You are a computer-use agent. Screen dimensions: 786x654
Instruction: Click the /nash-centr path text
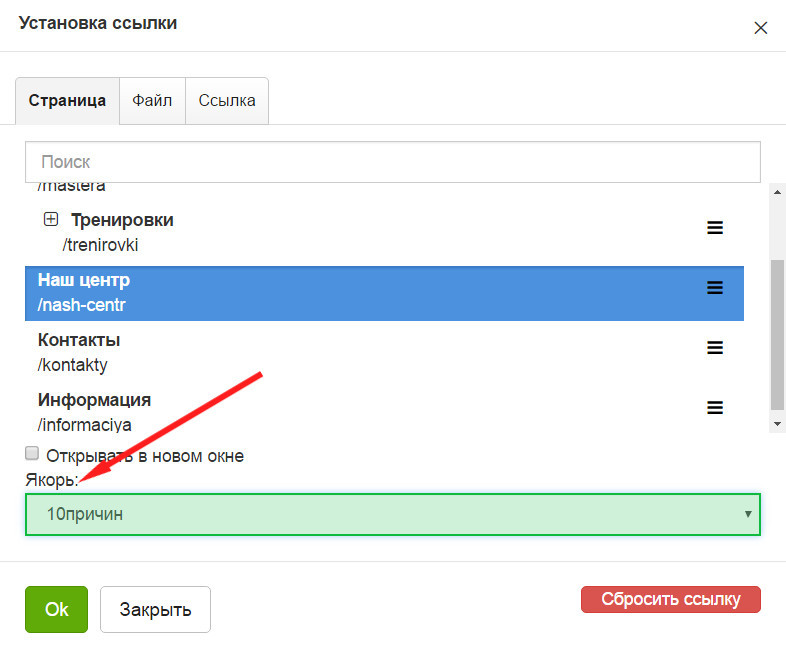click(82, 305)
